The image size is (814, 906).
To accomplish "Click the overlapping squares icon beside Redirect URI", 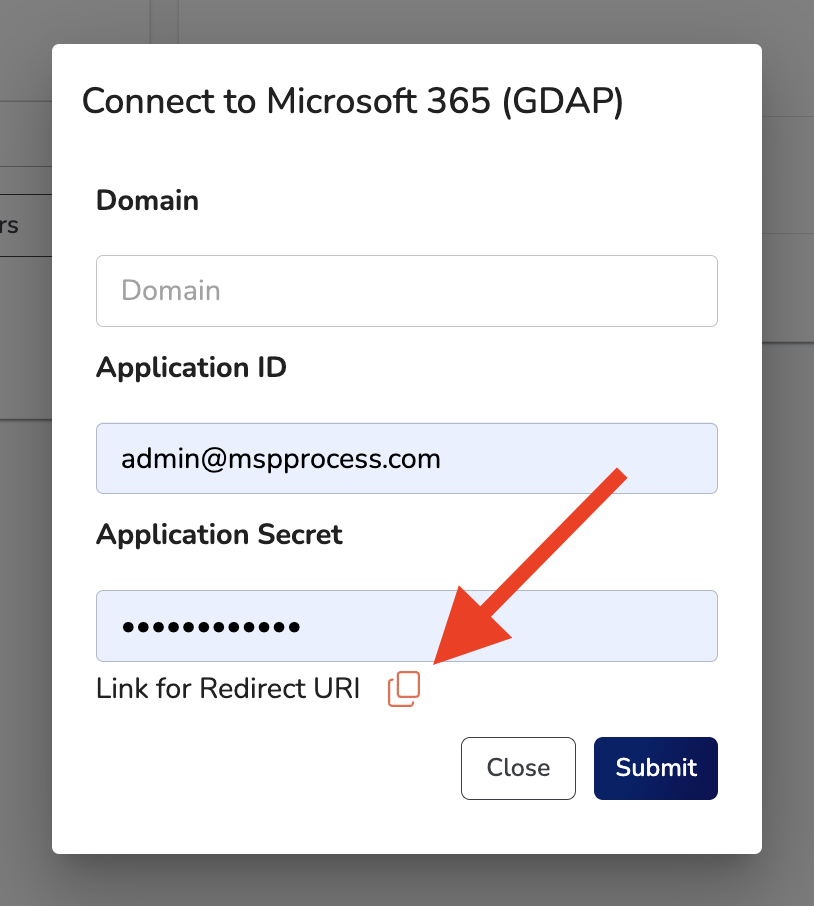I will (403, 689).
